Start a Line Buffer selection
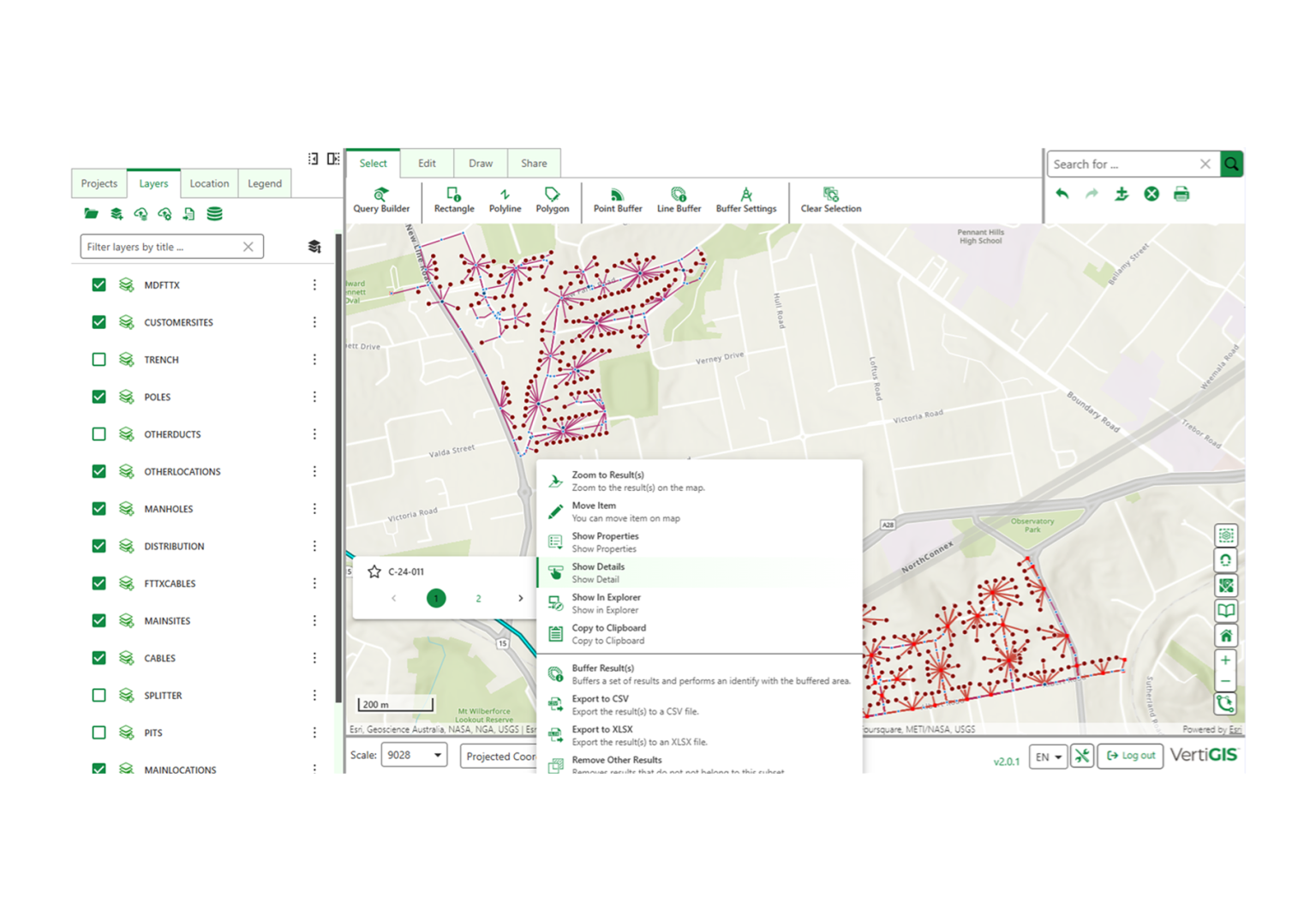The width and height of the screenshot is (1316, 921). pos(679,200)
